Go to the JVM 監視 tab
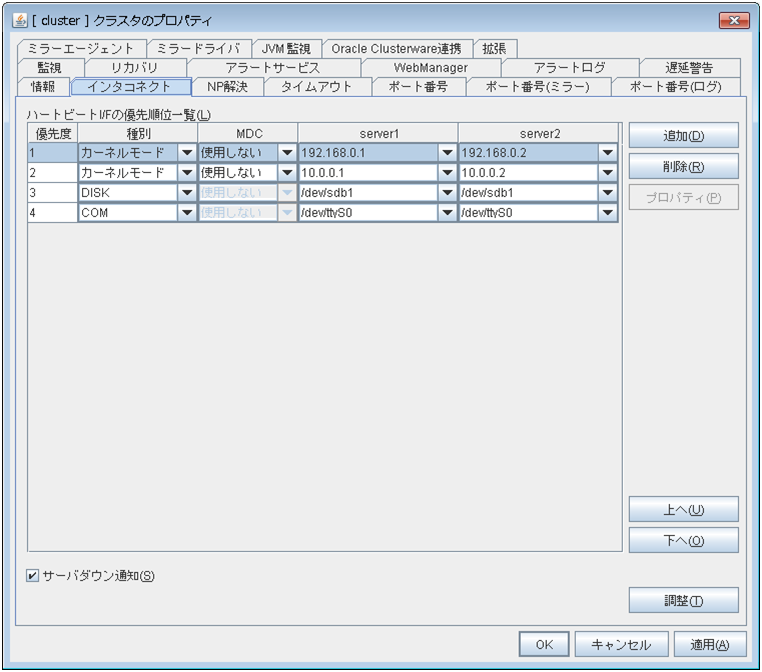Viewport: 762px width, 672px height. pos(286,49)
